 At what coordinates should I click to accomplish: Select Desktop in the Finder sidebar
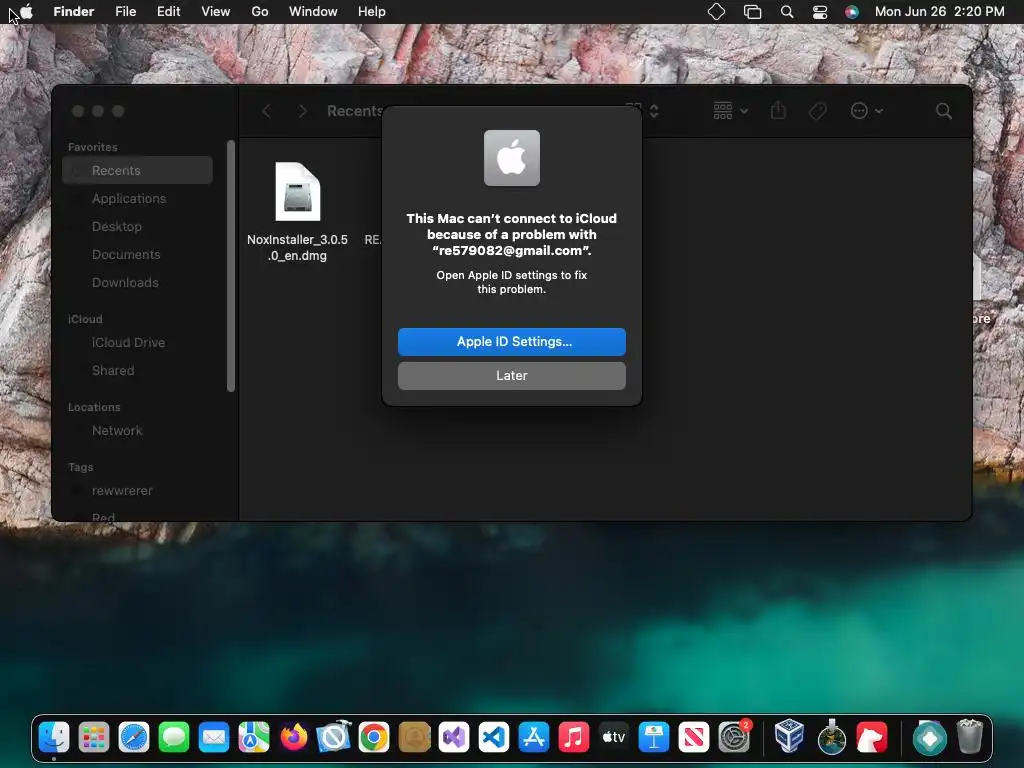[x=137, y=227]
